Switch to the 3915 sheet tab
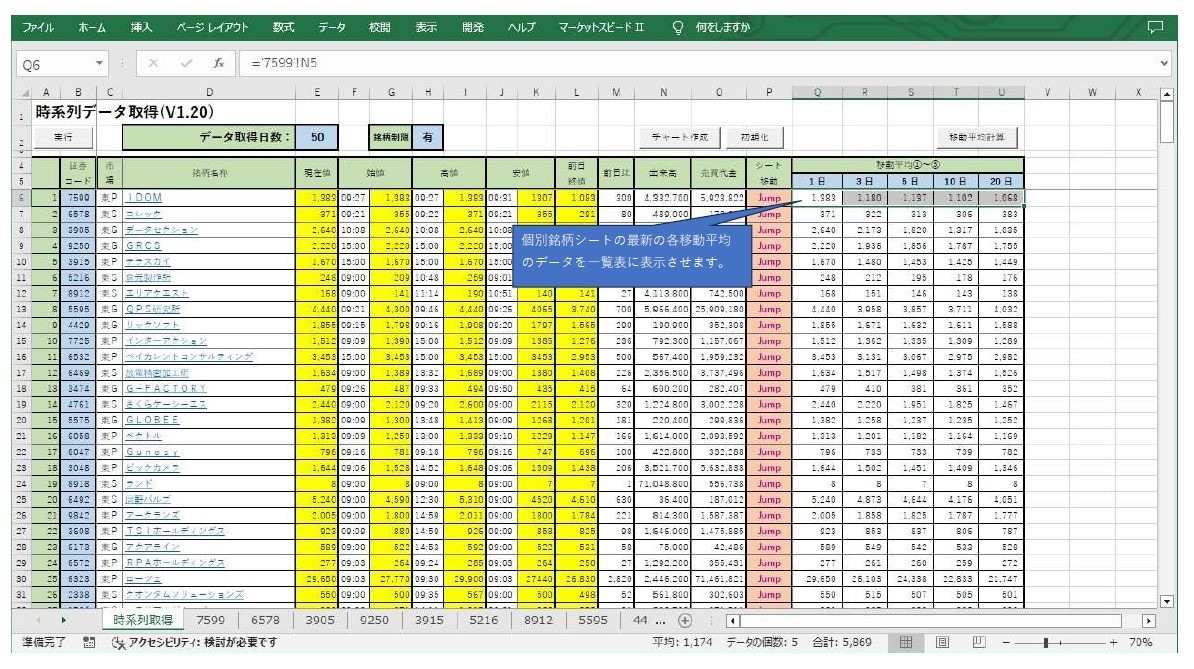Image resolution: width=1194 pixels, height=669 pixels. [429, 620]
